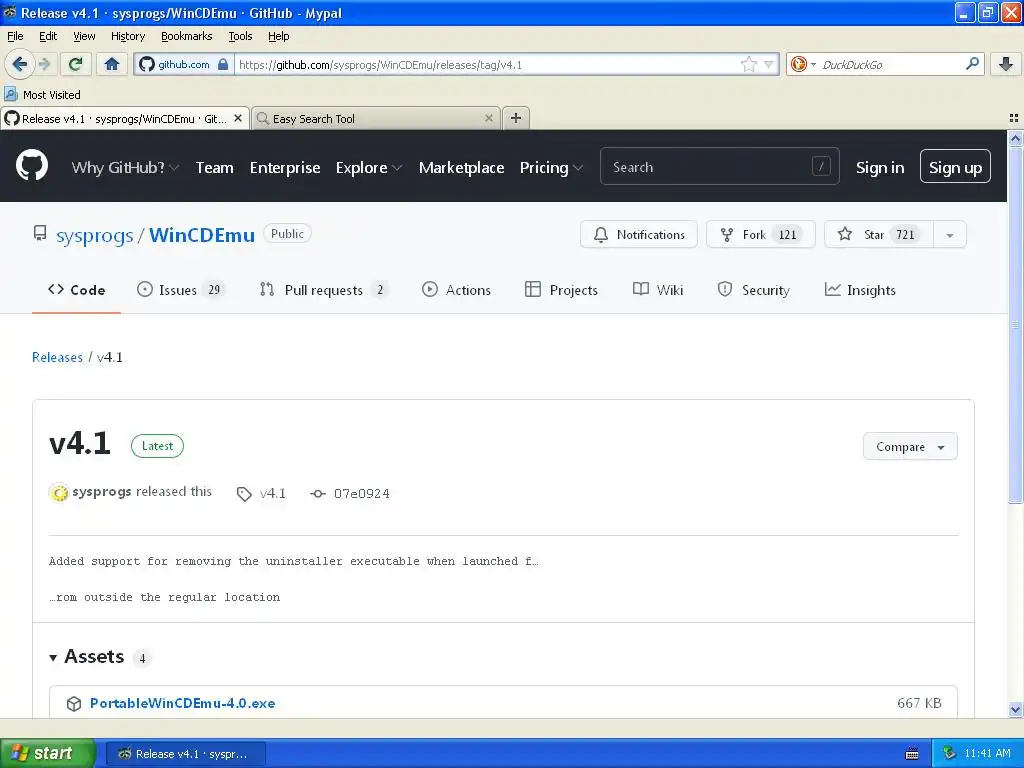The image size is (1024, 768).
Task: Open a new tab with plus button
Action: point(516,118)
